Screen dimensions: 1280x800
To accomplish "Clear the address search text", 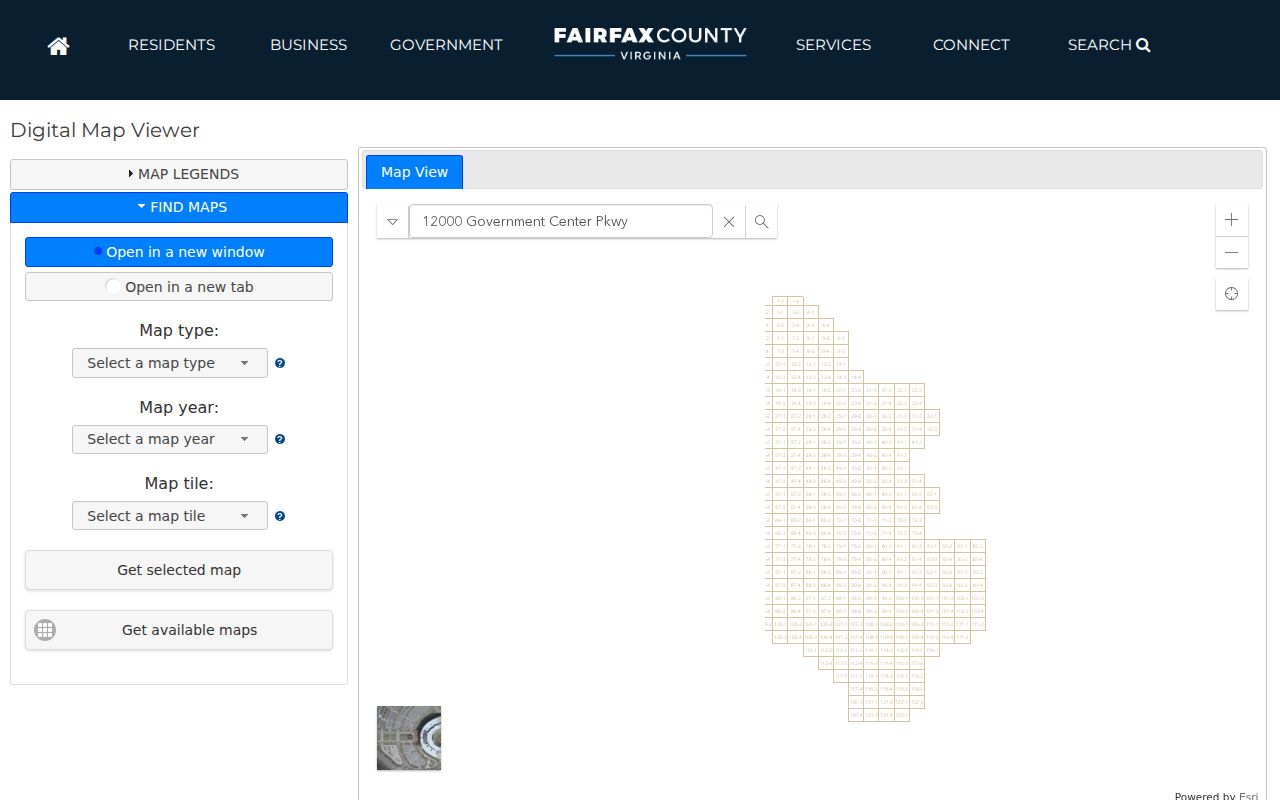I will [729, 222].
